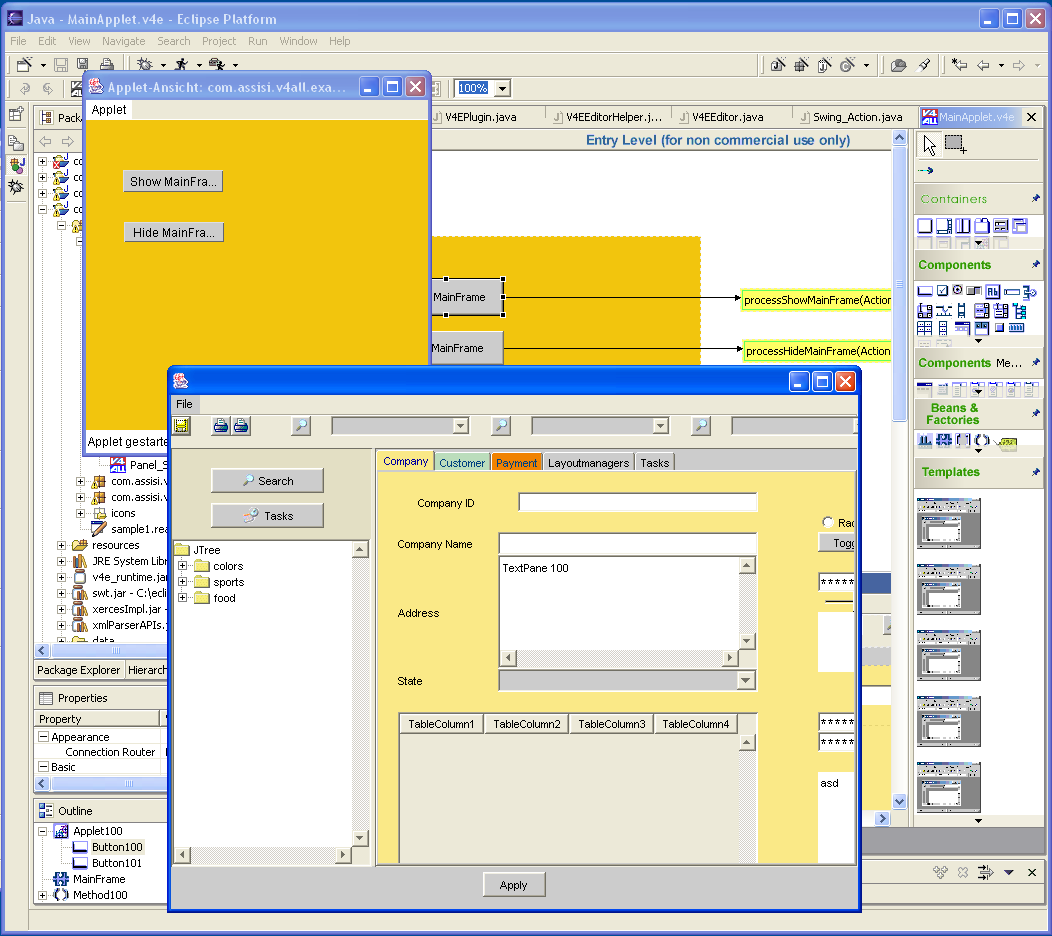Select the radio button beside Company ID

[x=827, y=522]
